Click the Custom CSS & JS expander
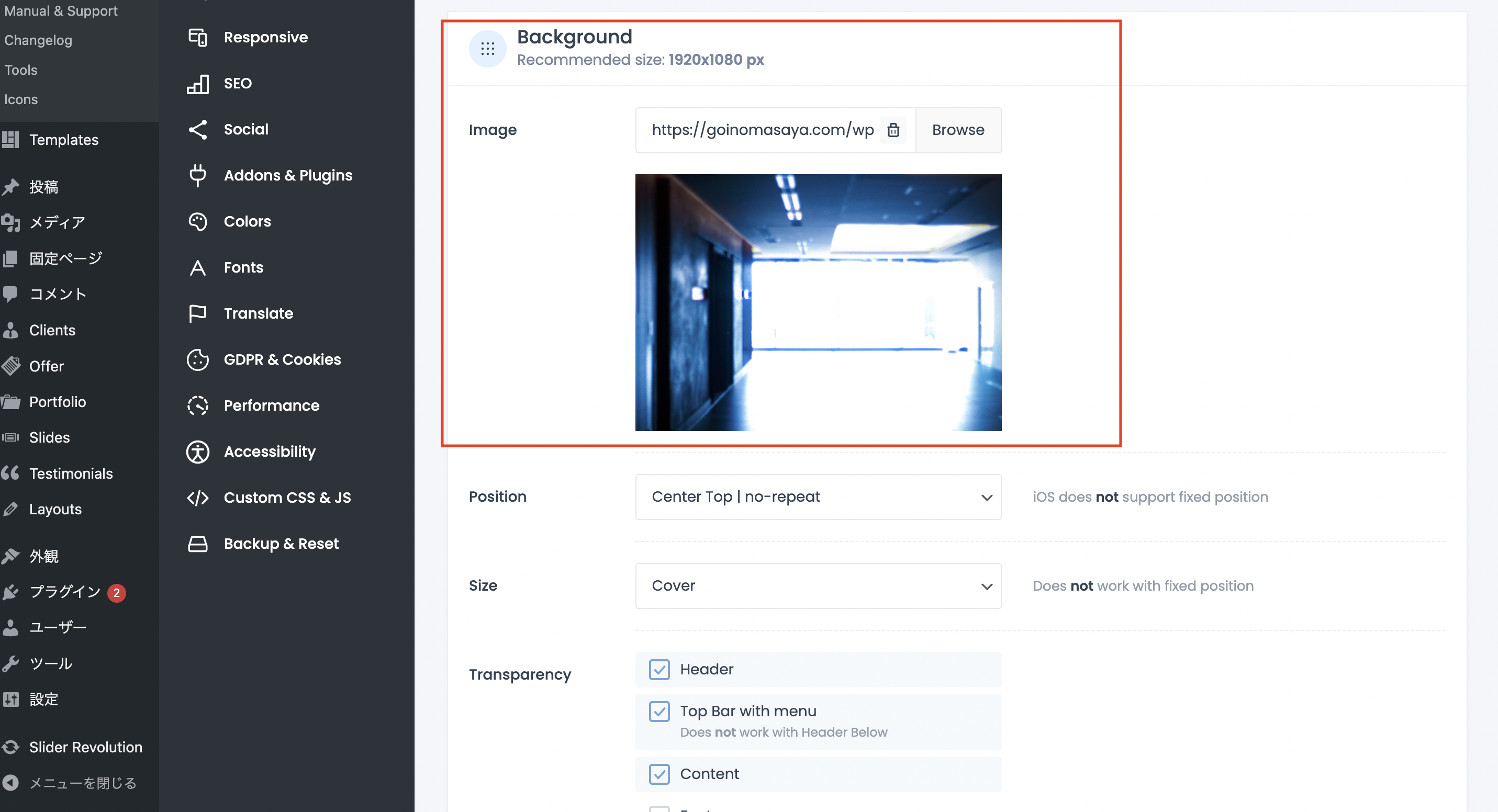Viewport: 1498px width, 812px height. (289, 498)
